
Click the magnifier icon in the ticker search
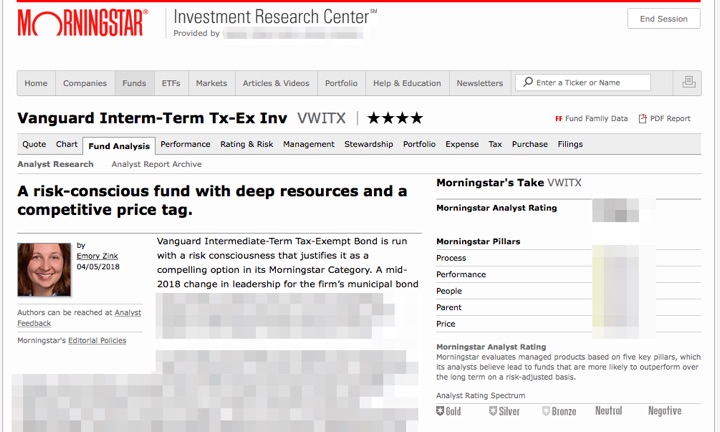[x=526, y=83]
